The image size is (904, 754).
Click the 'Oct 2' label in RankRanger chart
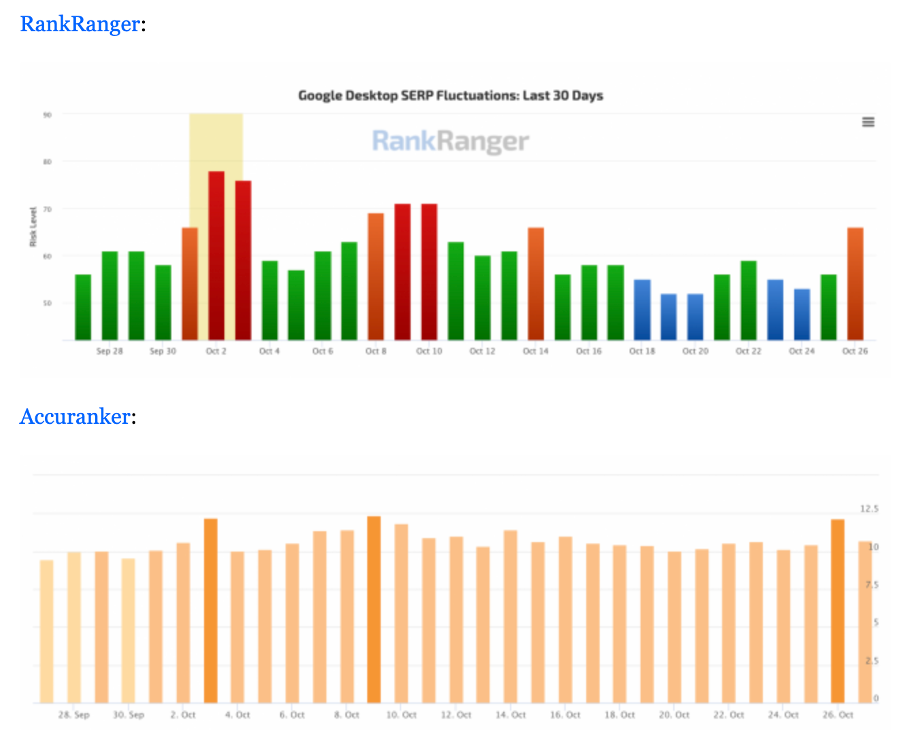tap(216, 351)
